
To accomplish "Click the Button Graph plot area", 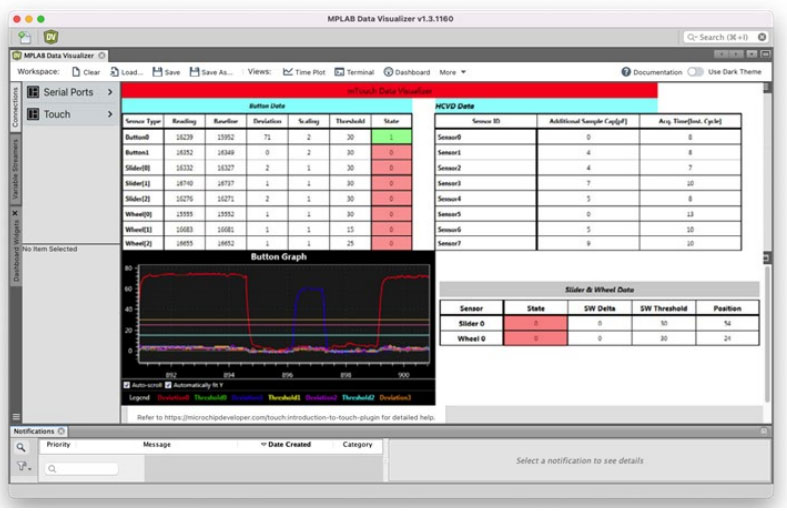I will click(x=284, y=314).
